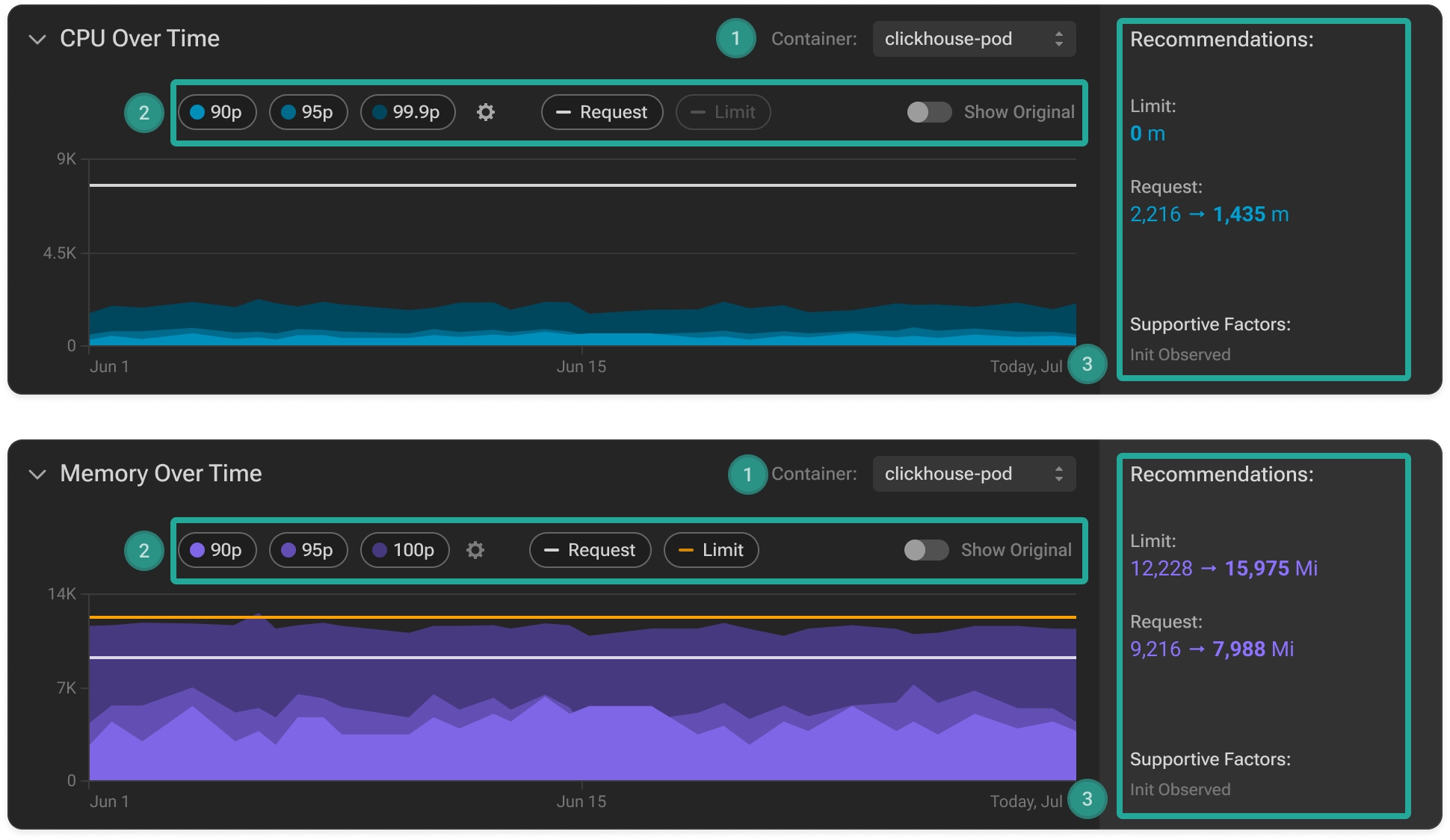Open Memory Container dropdown clickhouse-pod

click(973, 474)
